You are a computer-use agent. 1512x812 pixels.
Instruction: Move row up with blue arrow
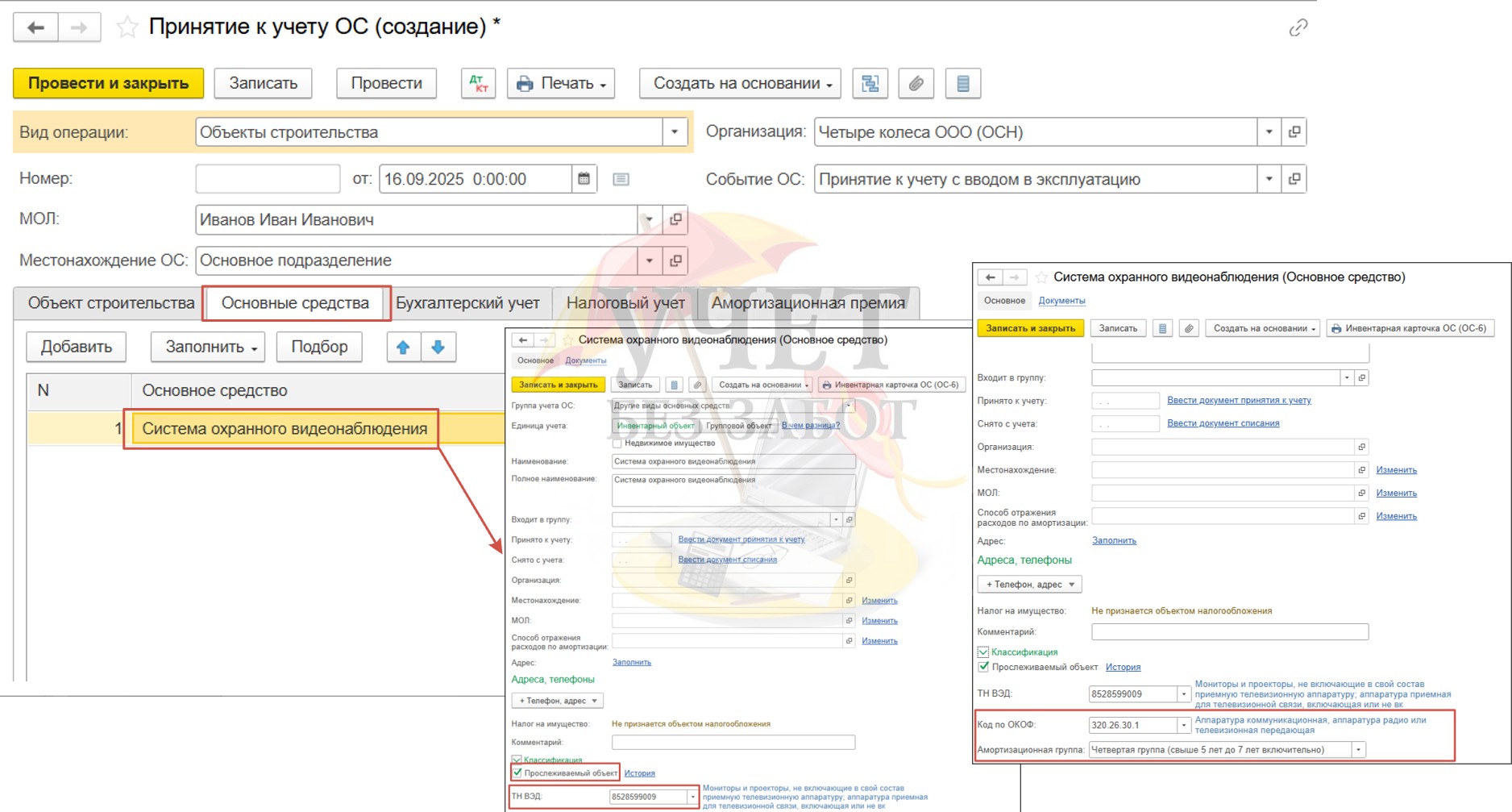click(x=403, y=347)
